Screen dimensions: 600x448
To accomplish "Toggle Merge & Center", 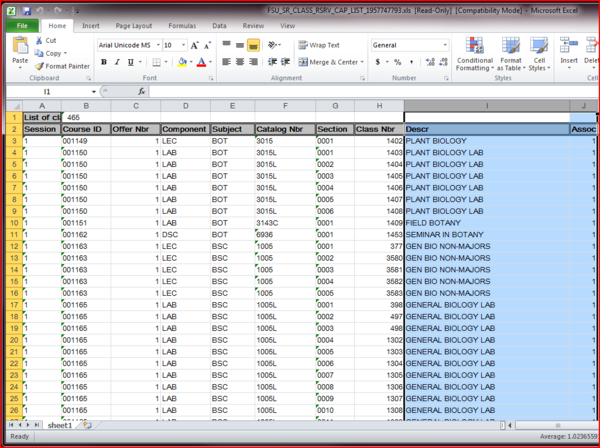I will pyautogui.click(x=328, y=62).
